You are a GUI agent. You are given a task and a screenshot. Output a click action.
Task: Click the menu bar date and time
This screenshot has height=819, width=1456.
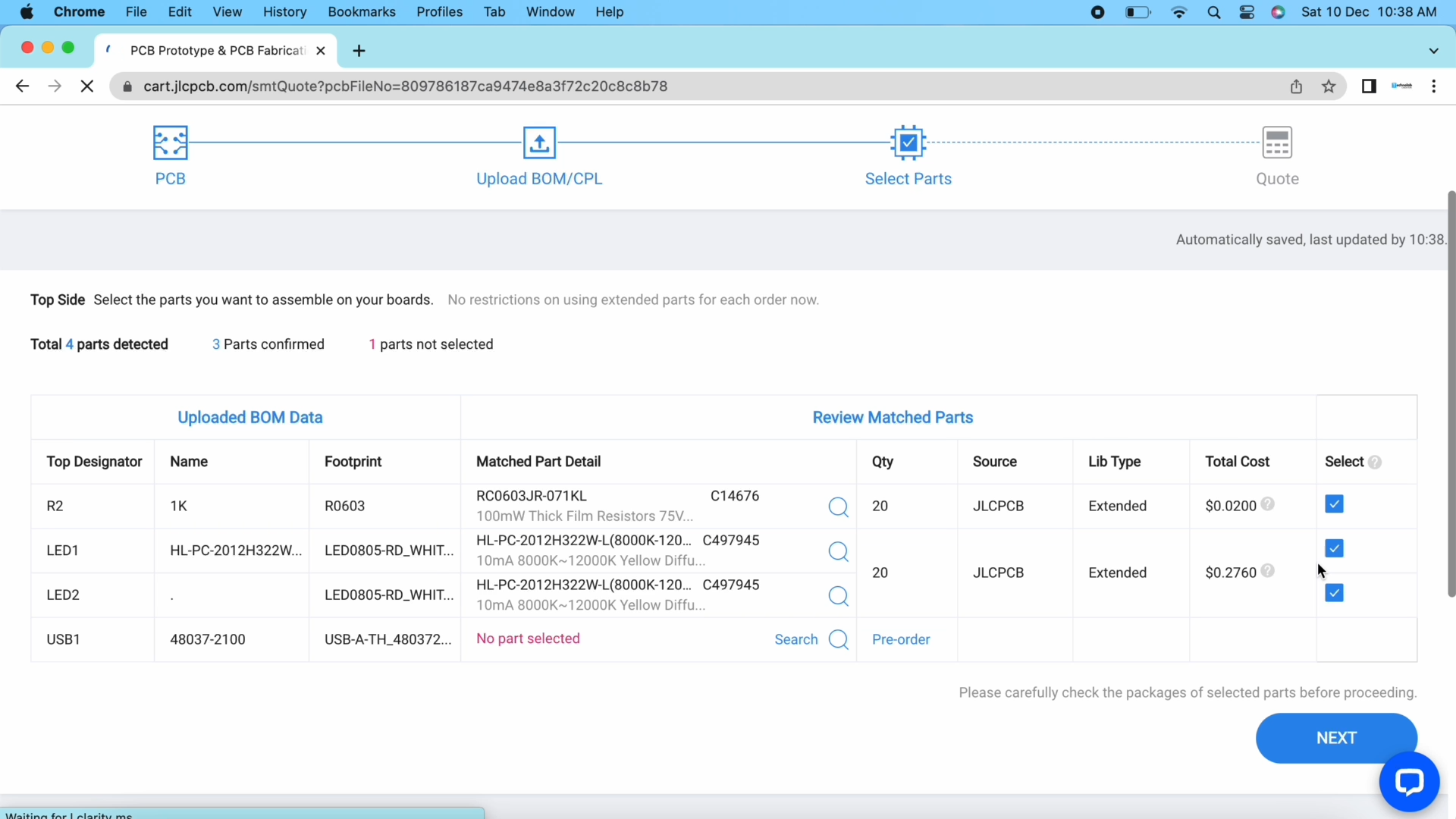[x=1369, y=12]
